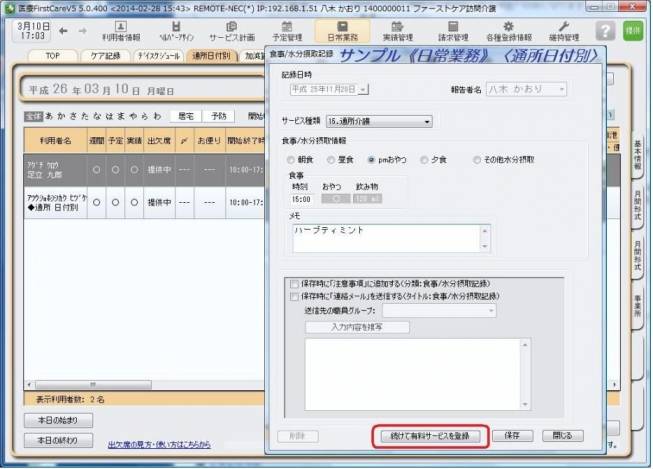
Task: Open サービス計画 toolbar icon
Action: (232, 31)
